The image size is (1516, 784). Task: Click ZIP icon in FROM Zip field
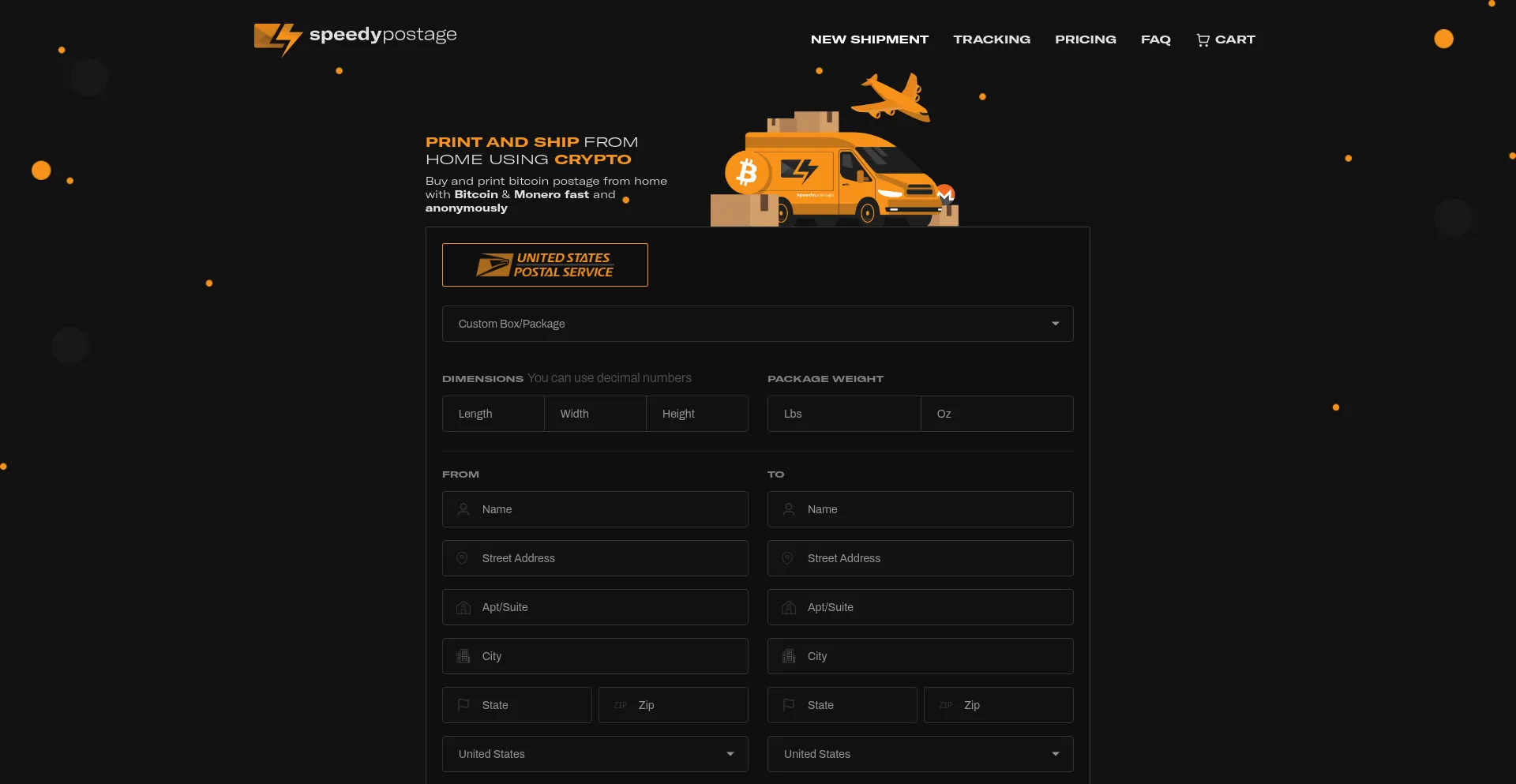point(620,705)
